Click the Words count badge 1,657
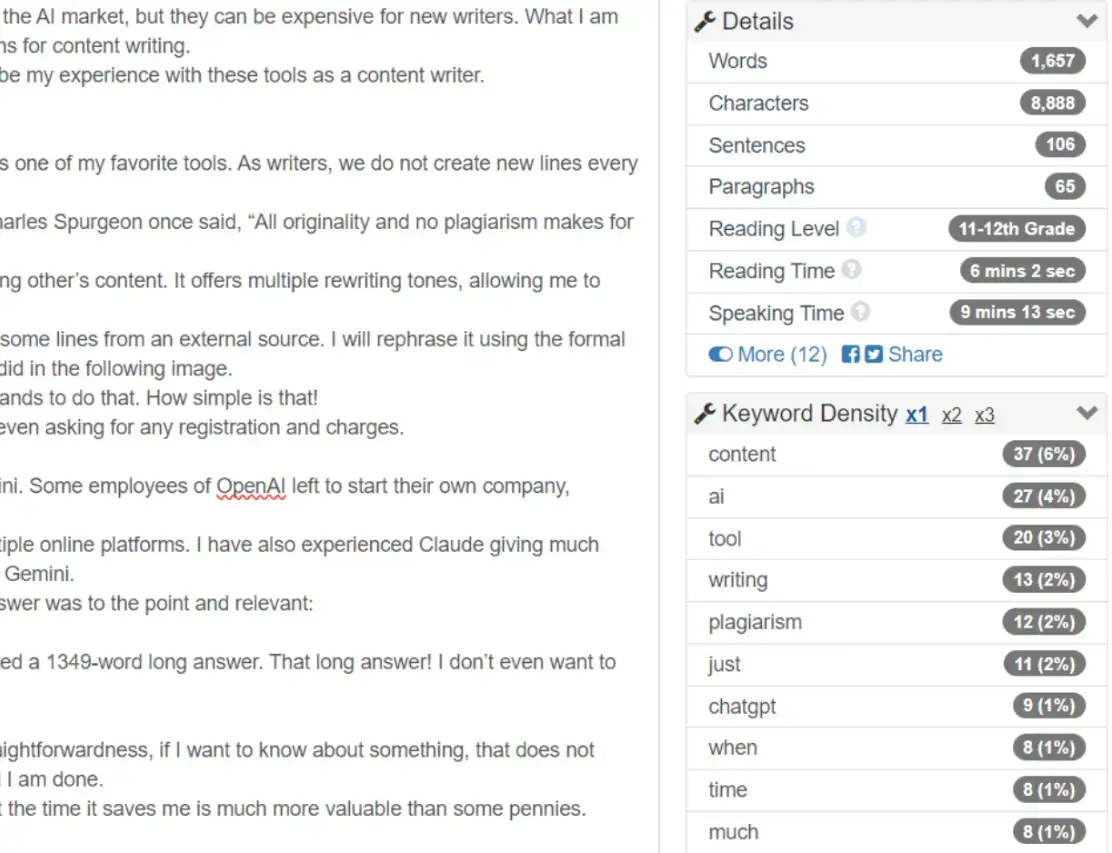Screen dimensions: 1112x853 1052,61
